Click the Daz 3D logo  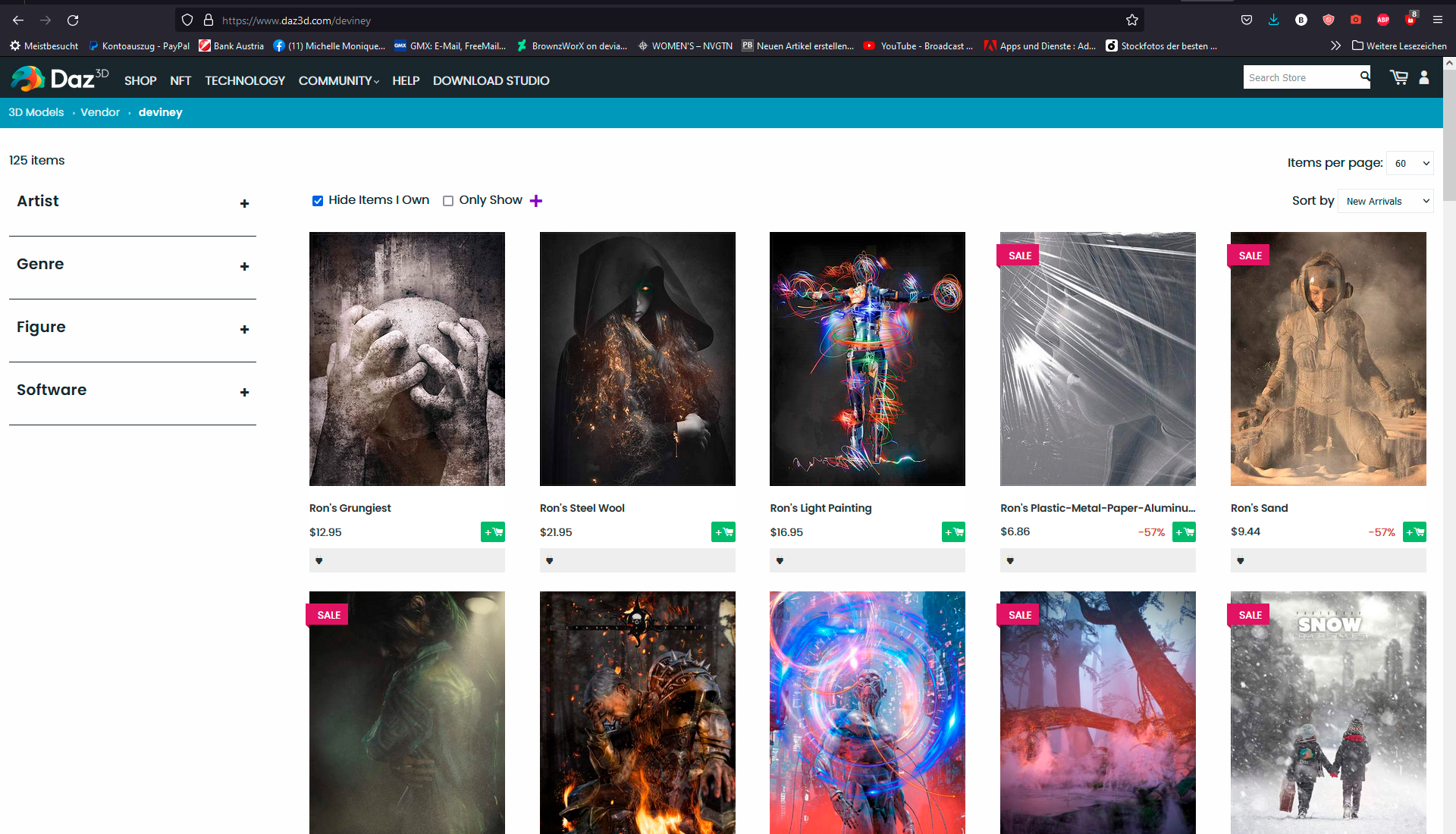[61, 79]
